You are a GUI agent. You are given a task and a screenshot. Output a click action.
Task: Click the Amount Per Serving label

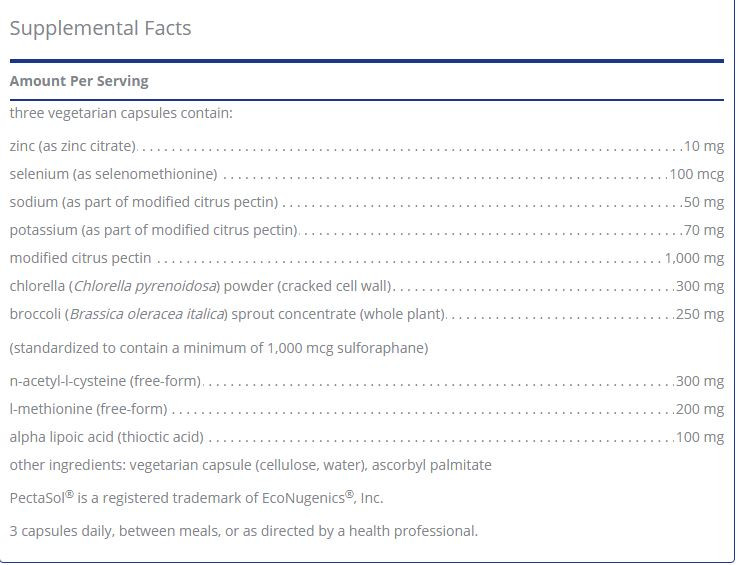pyautogui.click(x=79, y=81)
